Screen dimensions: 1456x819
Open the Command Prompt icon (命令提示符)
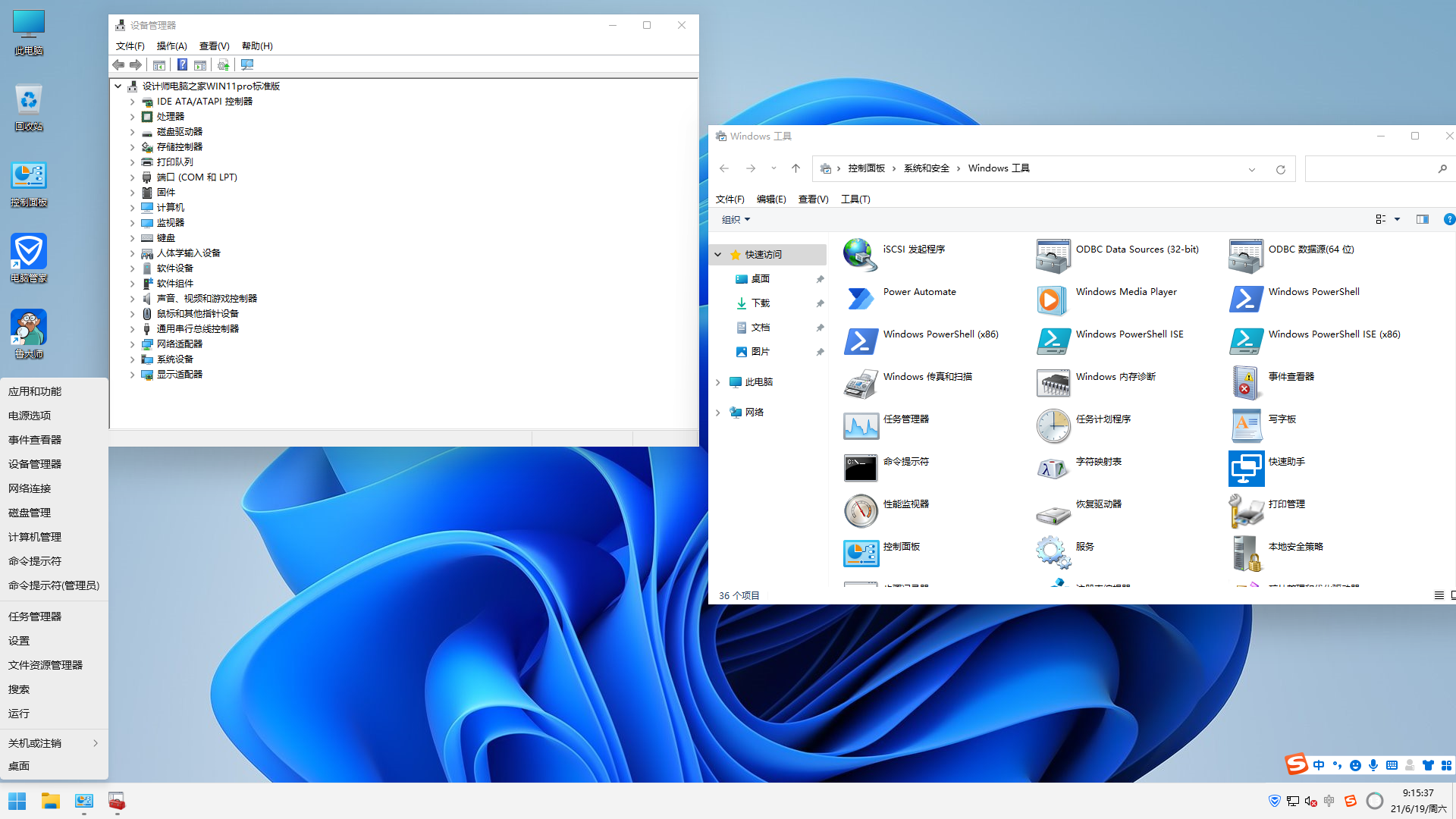coord(860,469)
